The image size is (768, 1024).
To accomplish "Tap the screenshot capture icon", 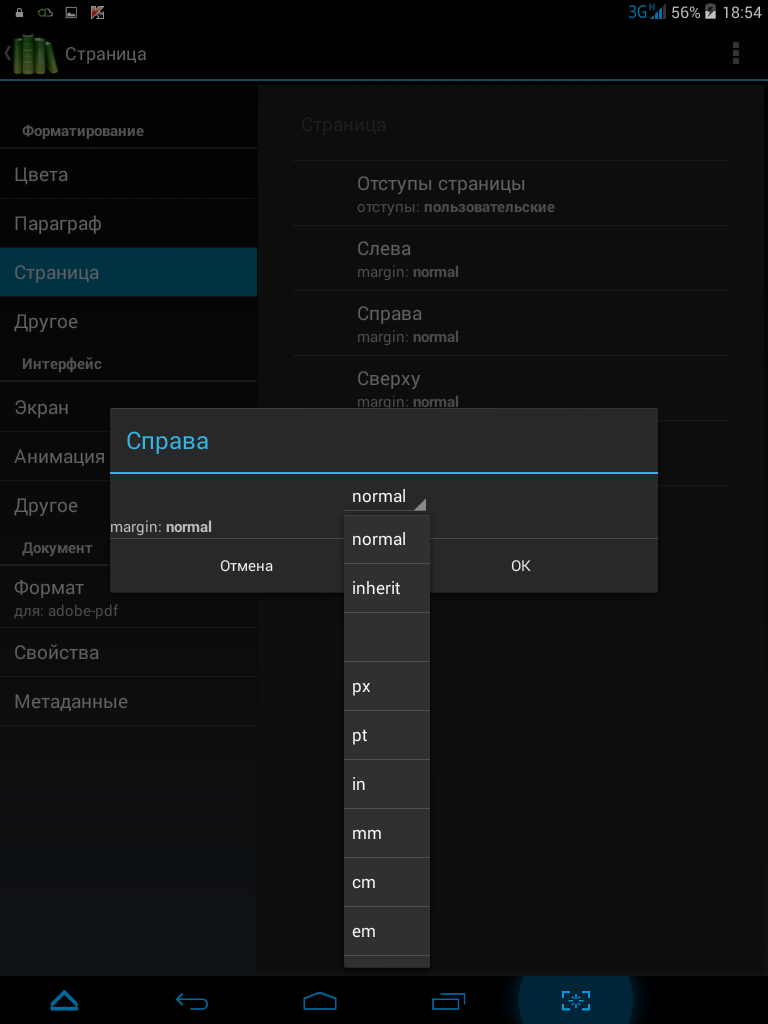I will pyautogui.click(x=576, y=1000).
